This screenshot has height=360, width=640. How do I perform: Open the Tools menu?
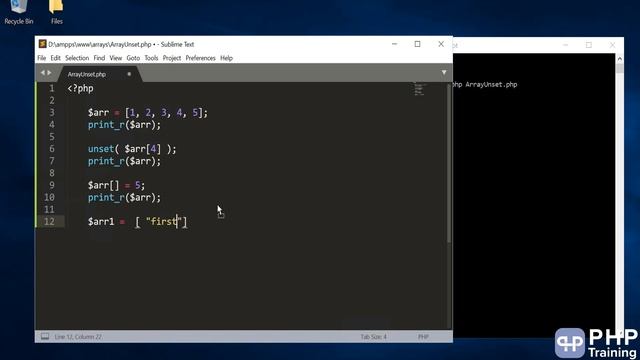coord(151,58)
